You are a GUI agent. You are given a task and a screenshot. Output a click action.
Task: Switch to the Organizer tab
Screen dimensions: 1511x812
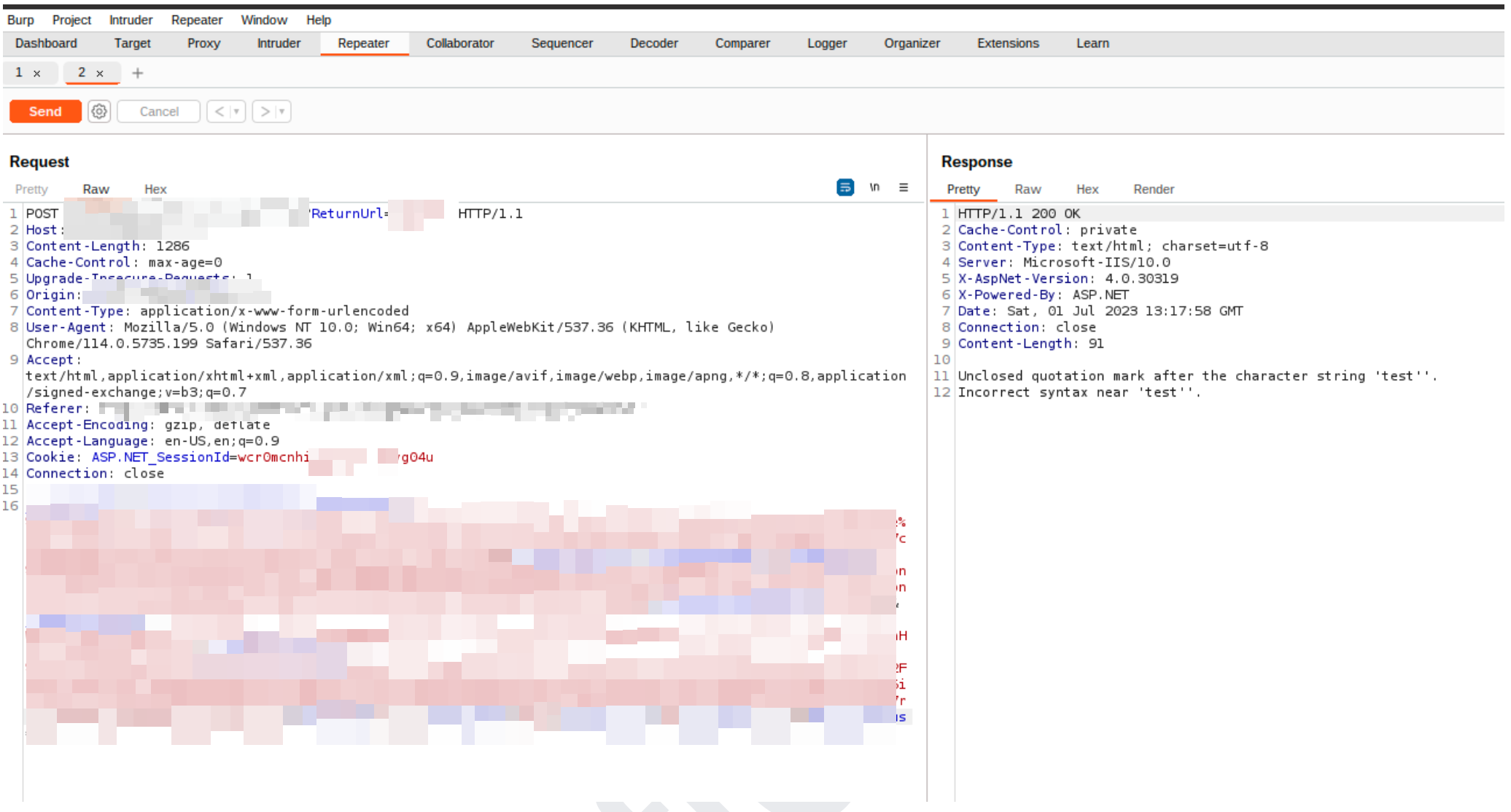click(x=912, y=43)
